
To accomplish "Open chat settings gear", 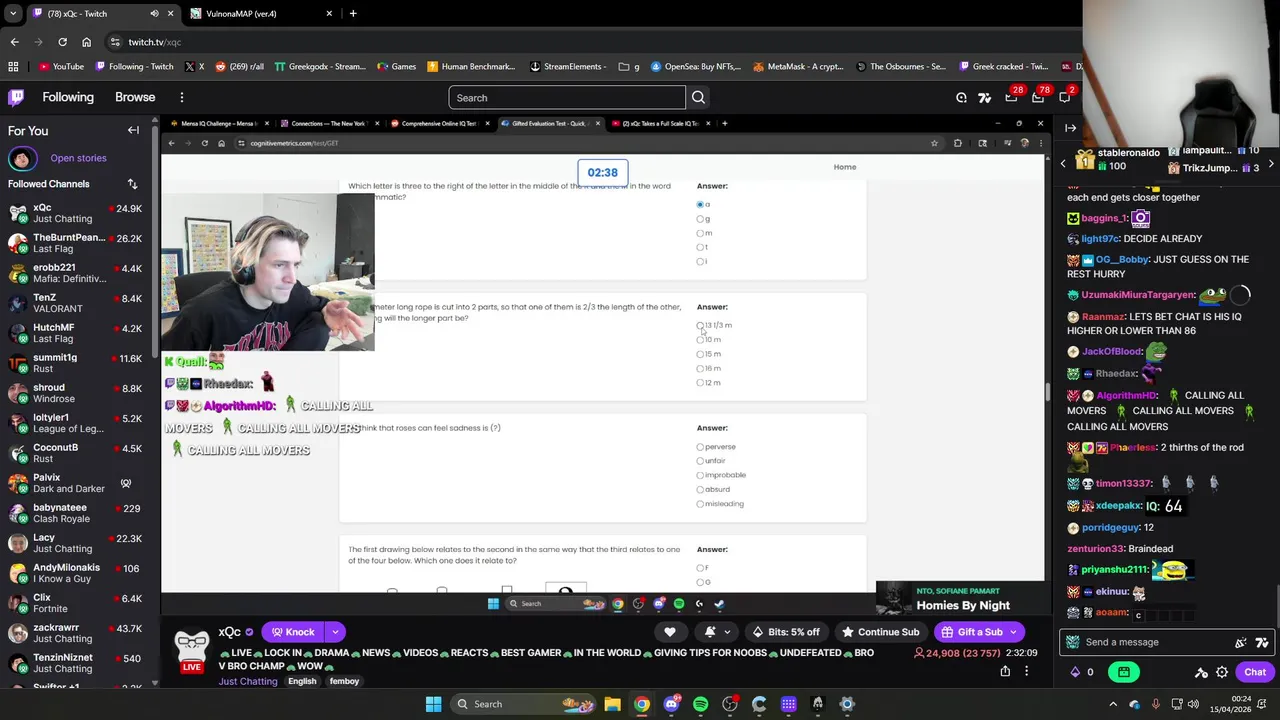I will coord(1222,672).
